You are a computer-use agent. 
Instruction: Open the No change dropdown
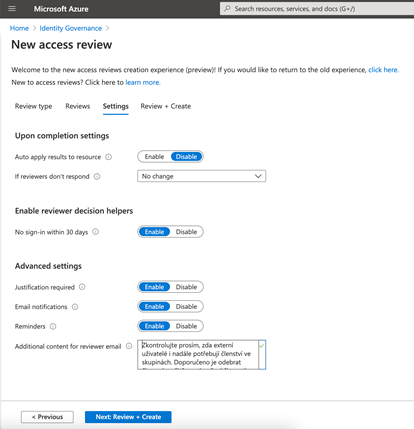[x=202, y=176]
